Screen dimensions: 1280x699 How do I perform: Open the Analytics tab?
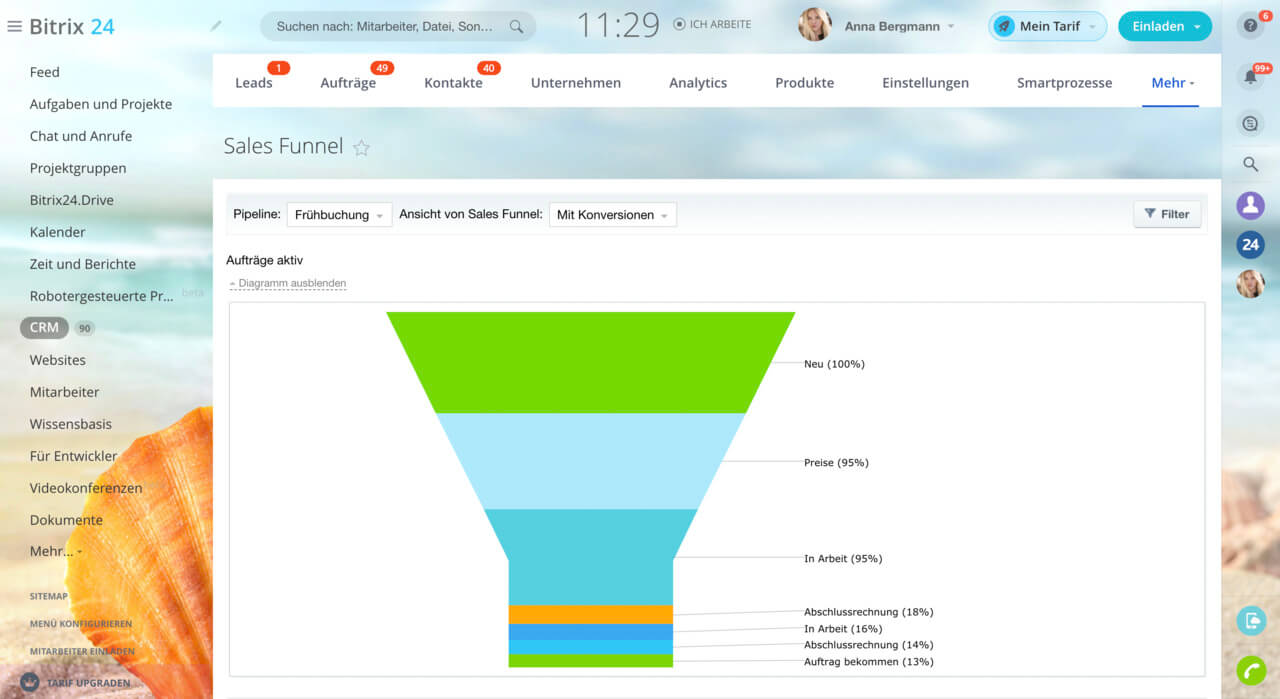[x=697, y=83]
